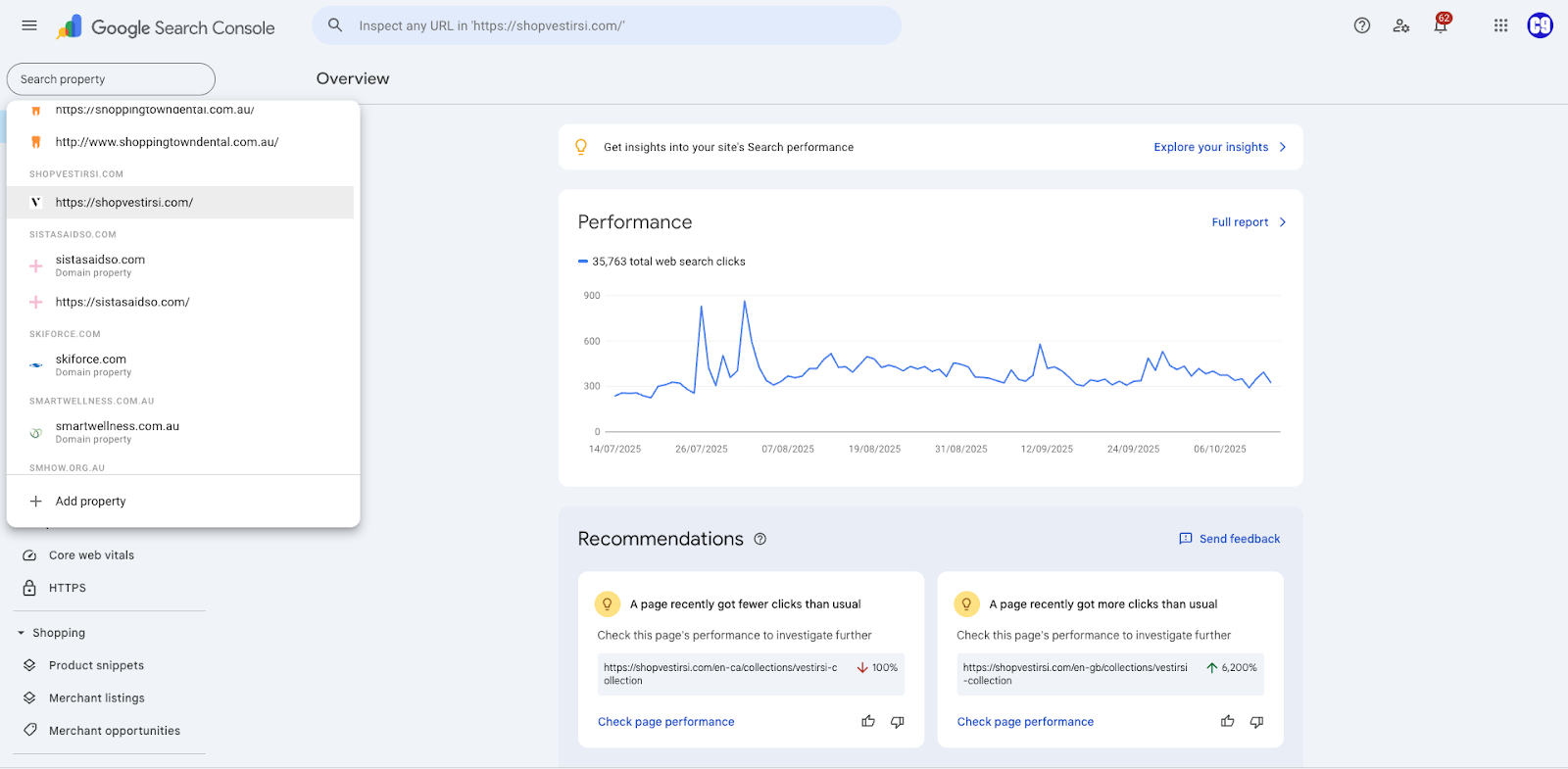Select smartwellness.com.au from property list
Viewport: 1568px width, 769px height.
click(117, 431)
